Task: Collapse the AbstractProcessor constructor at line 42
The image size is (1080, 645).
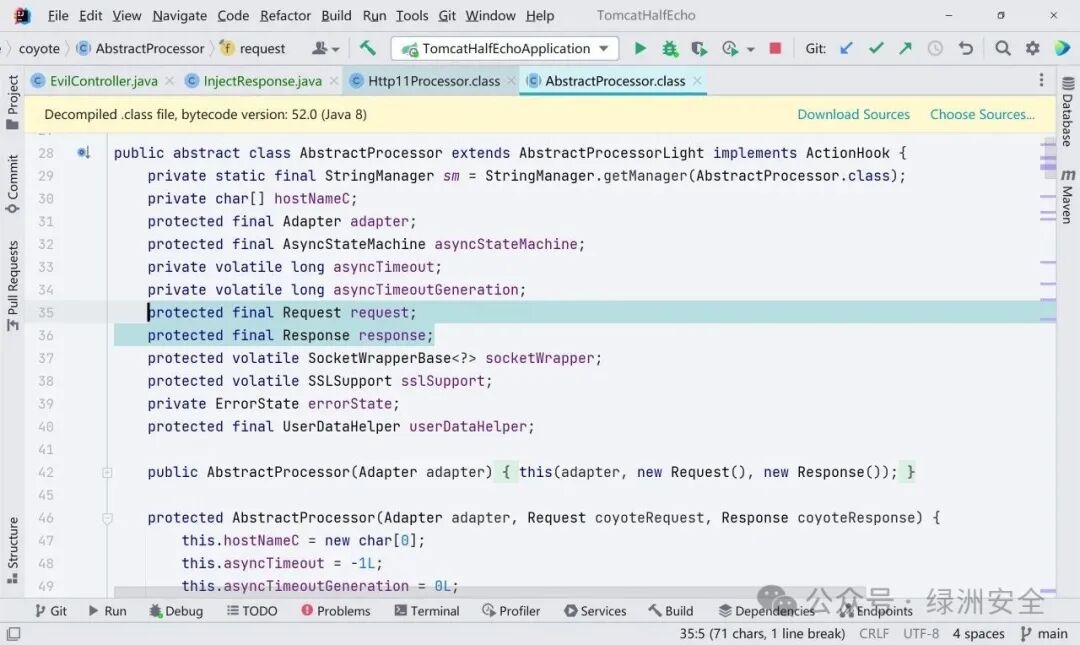Action: [x=107, y=473]
